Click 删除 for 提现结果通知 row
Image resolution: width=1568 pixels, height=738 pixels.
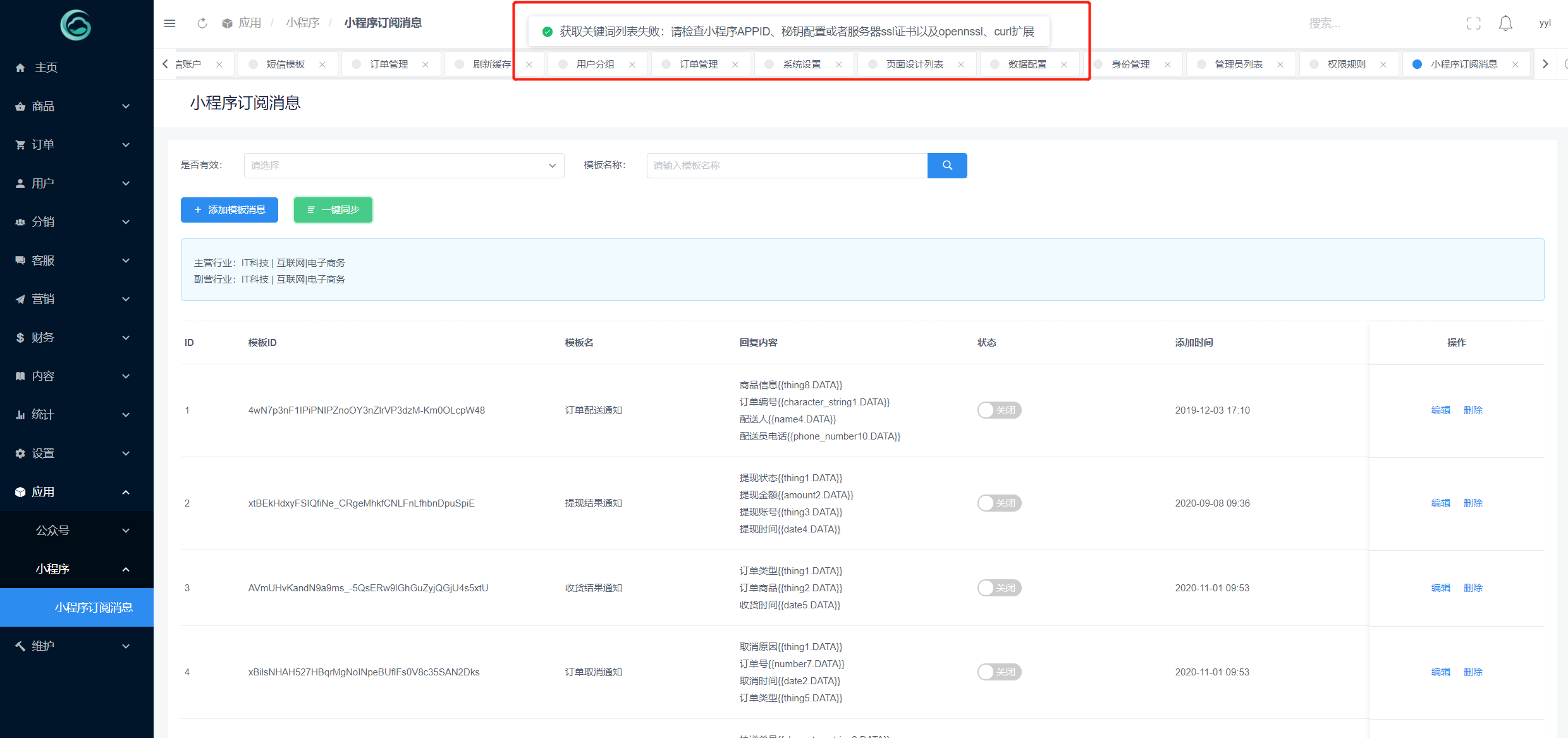(1473, 503)
